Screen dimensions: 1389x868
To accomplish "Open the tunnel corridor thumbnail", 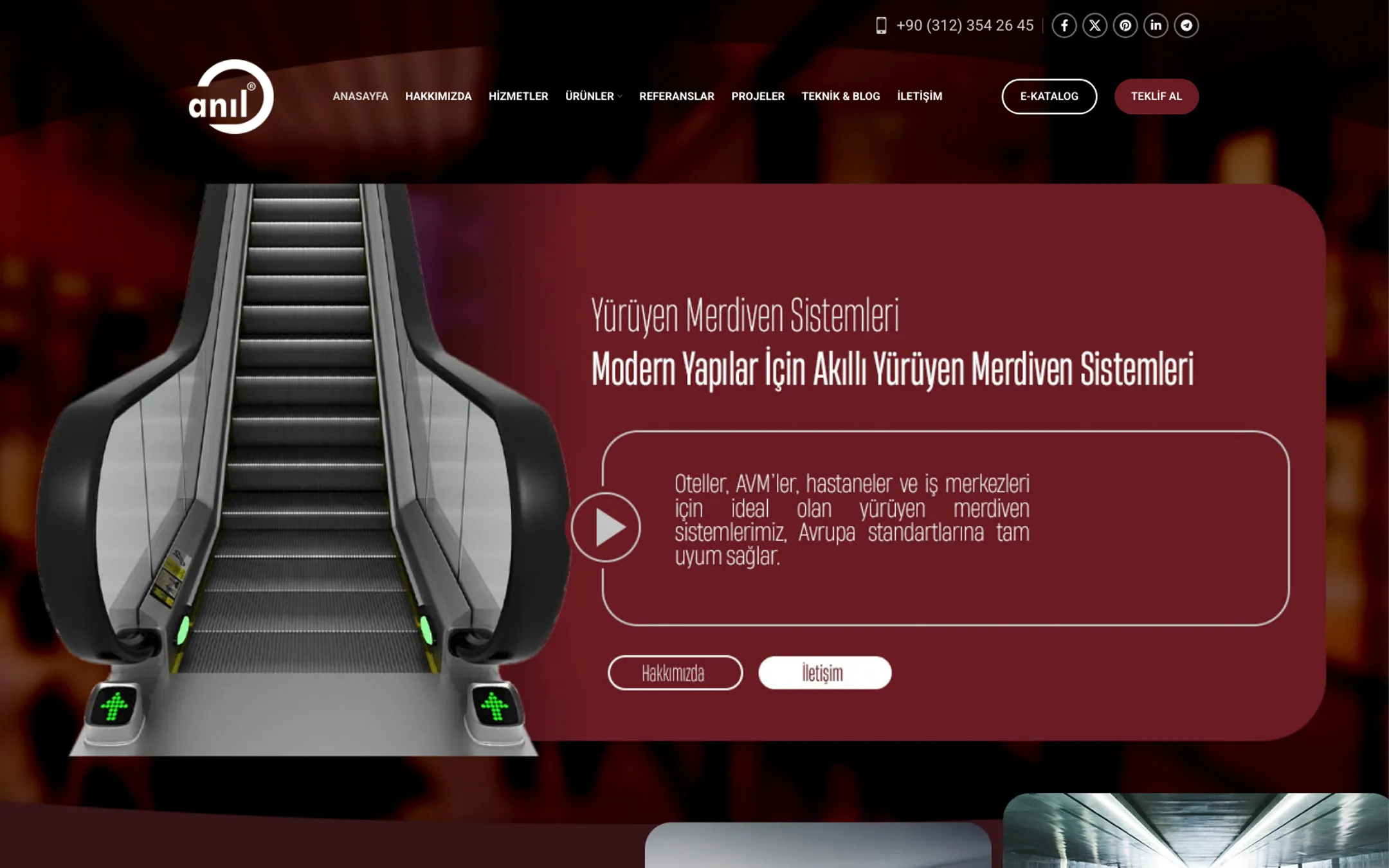I will point(1195,830).
